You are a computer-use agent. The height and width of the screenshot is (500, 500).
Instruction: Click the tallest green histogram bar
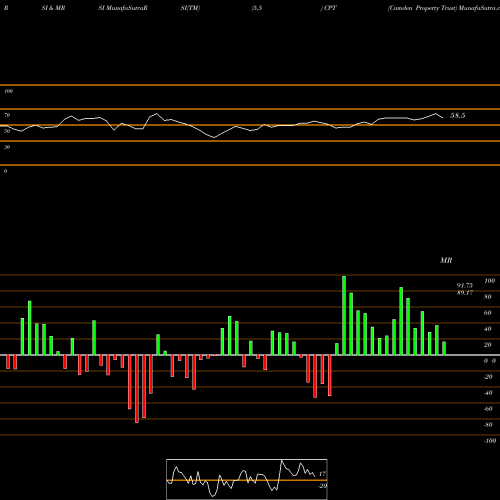(344, 315)
